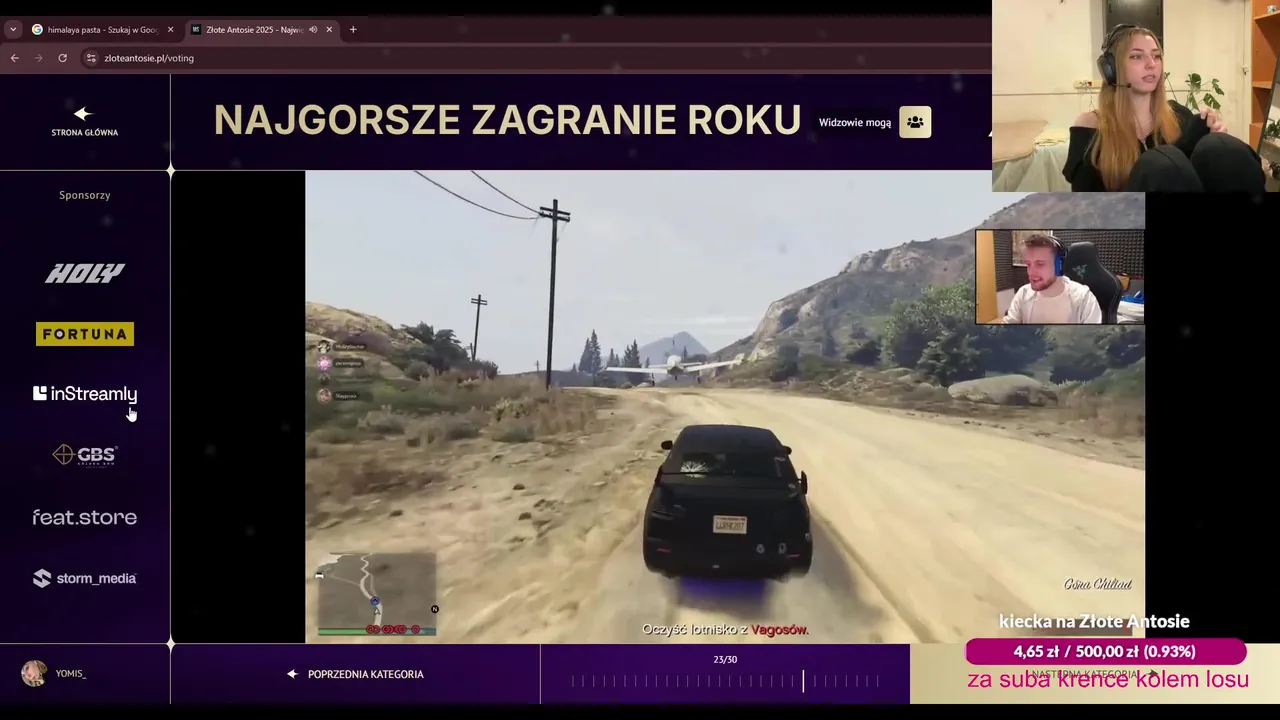
Task: Click the browser forward arrow
Action: click(39, 58)
